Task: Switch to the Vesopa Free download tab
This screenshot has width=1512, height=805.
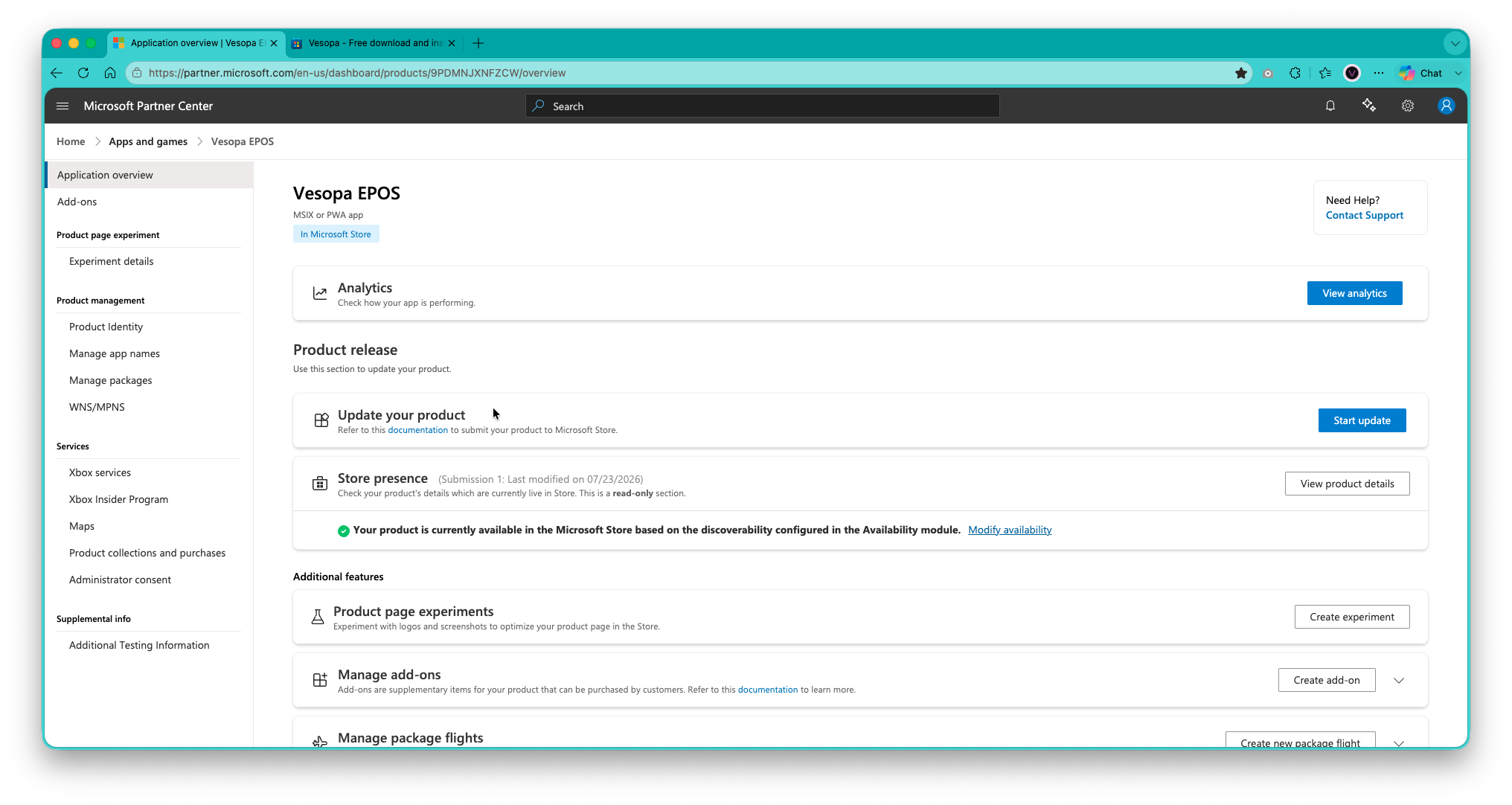Action: [375, 43]
